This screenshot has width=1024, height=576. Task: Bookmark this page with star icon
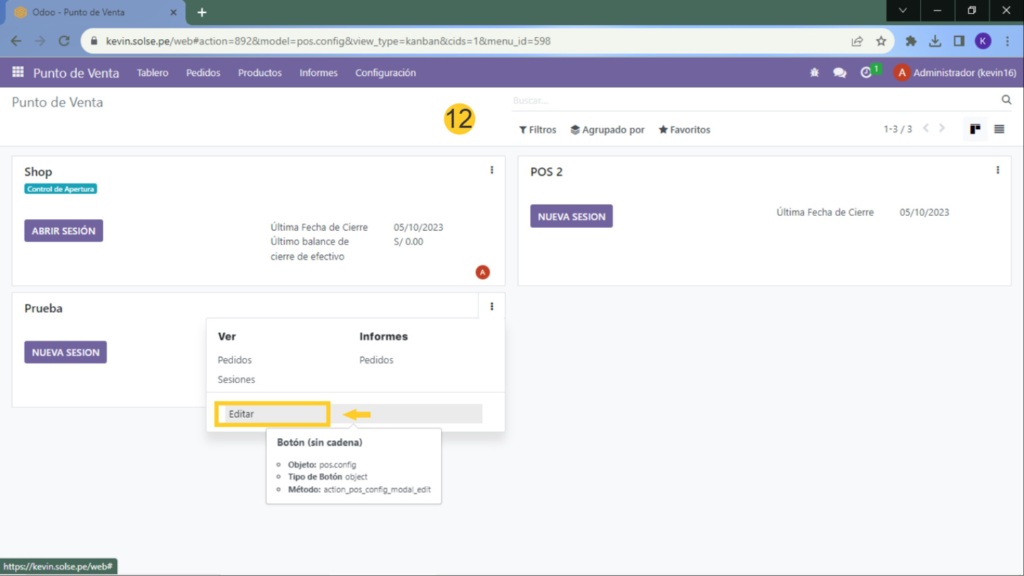[x=881, y=42]
